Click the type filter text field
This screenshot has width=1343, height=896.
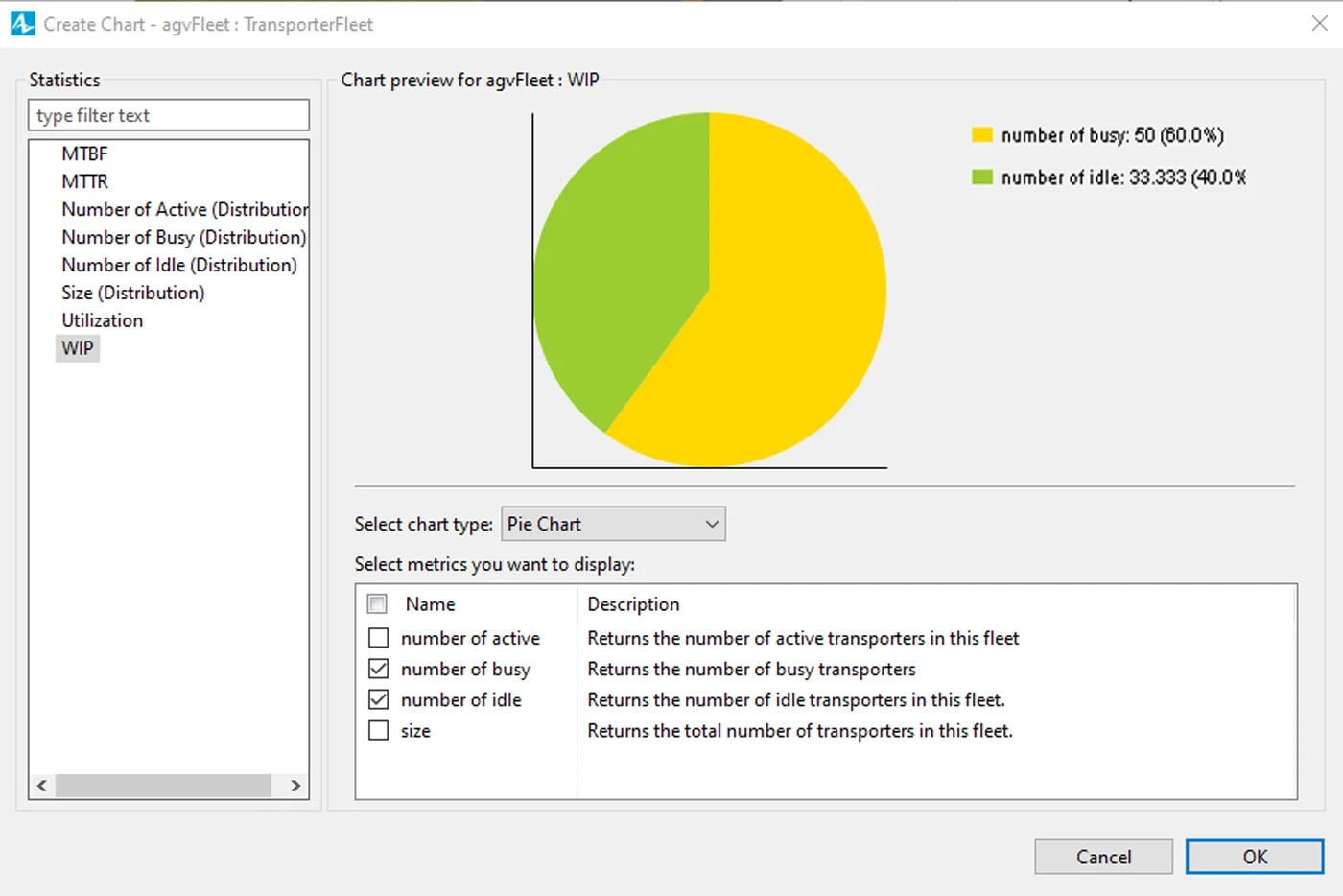click(x=169, y=115)
